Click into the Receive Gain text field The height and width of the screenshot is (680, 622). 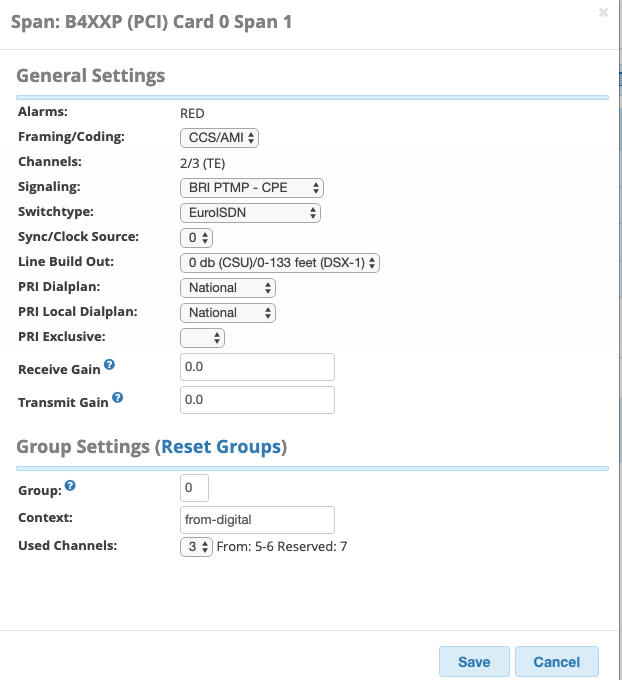[x=256, y=367]
